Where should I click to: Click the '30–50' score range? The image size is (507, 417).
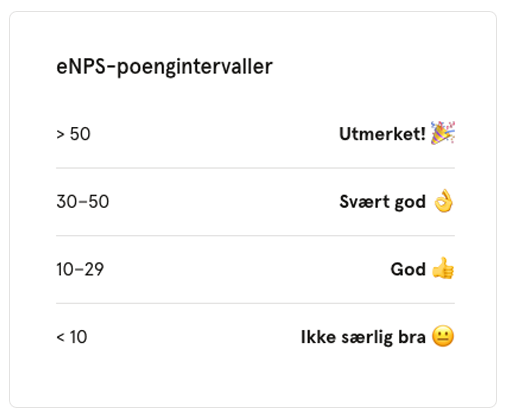pyautogui.click(x=83, y=202)
